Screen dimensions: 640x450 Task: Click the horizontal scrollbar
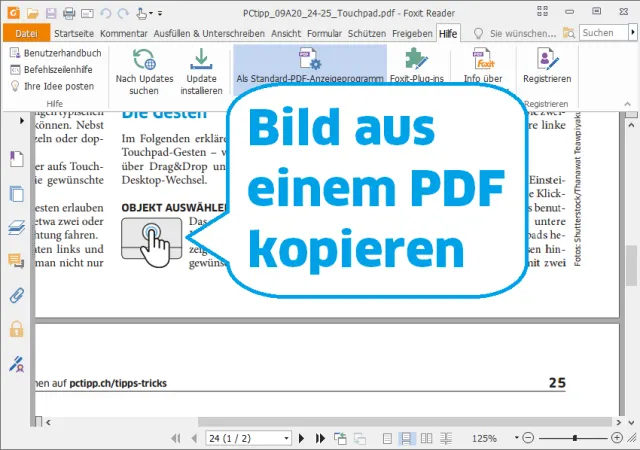tap(404, 422)
